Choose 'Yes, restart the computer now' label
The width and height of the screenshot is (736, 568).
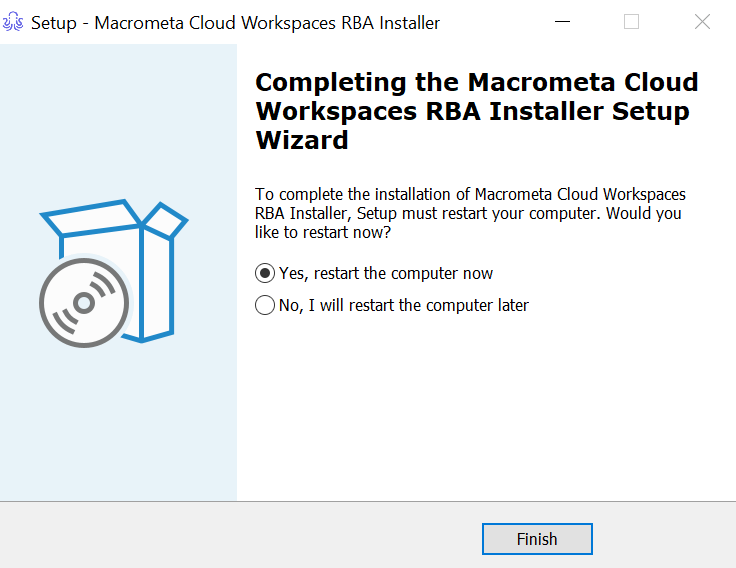(386, 273)
